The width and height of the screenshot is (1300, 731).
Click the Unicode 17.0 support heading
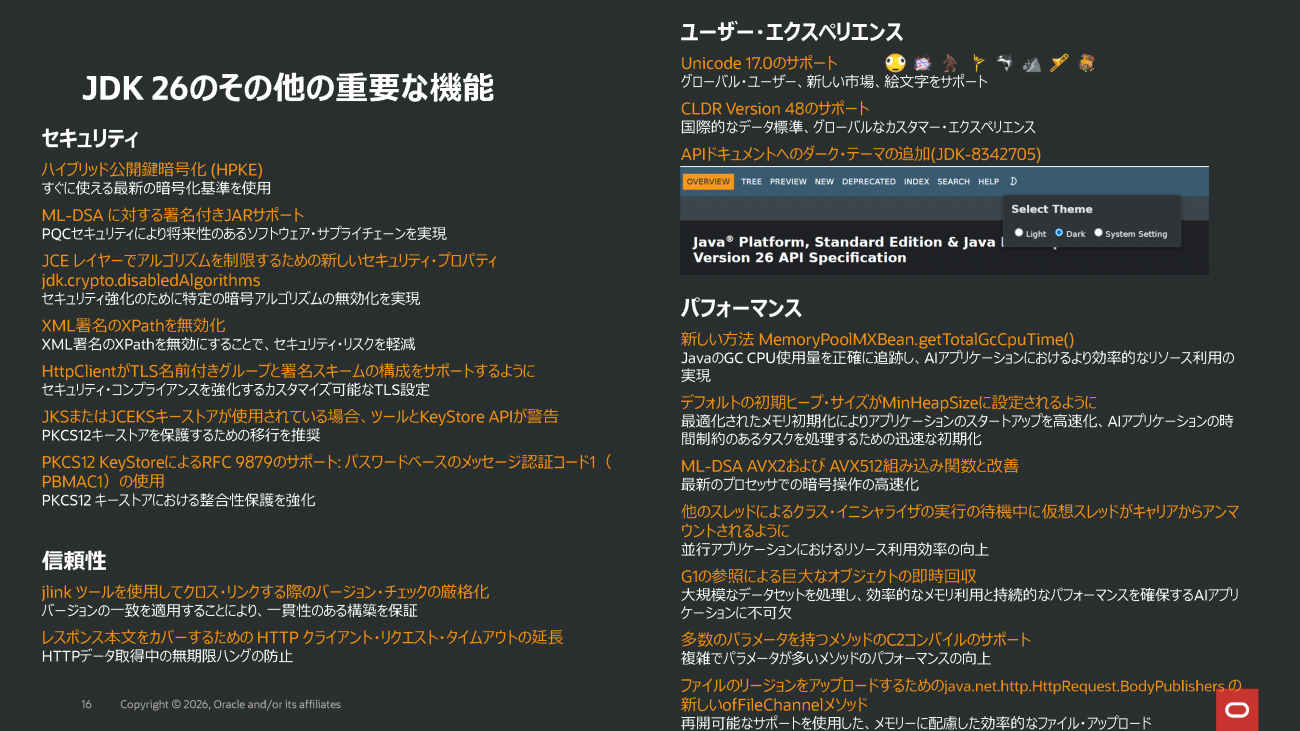click(759, 63)
